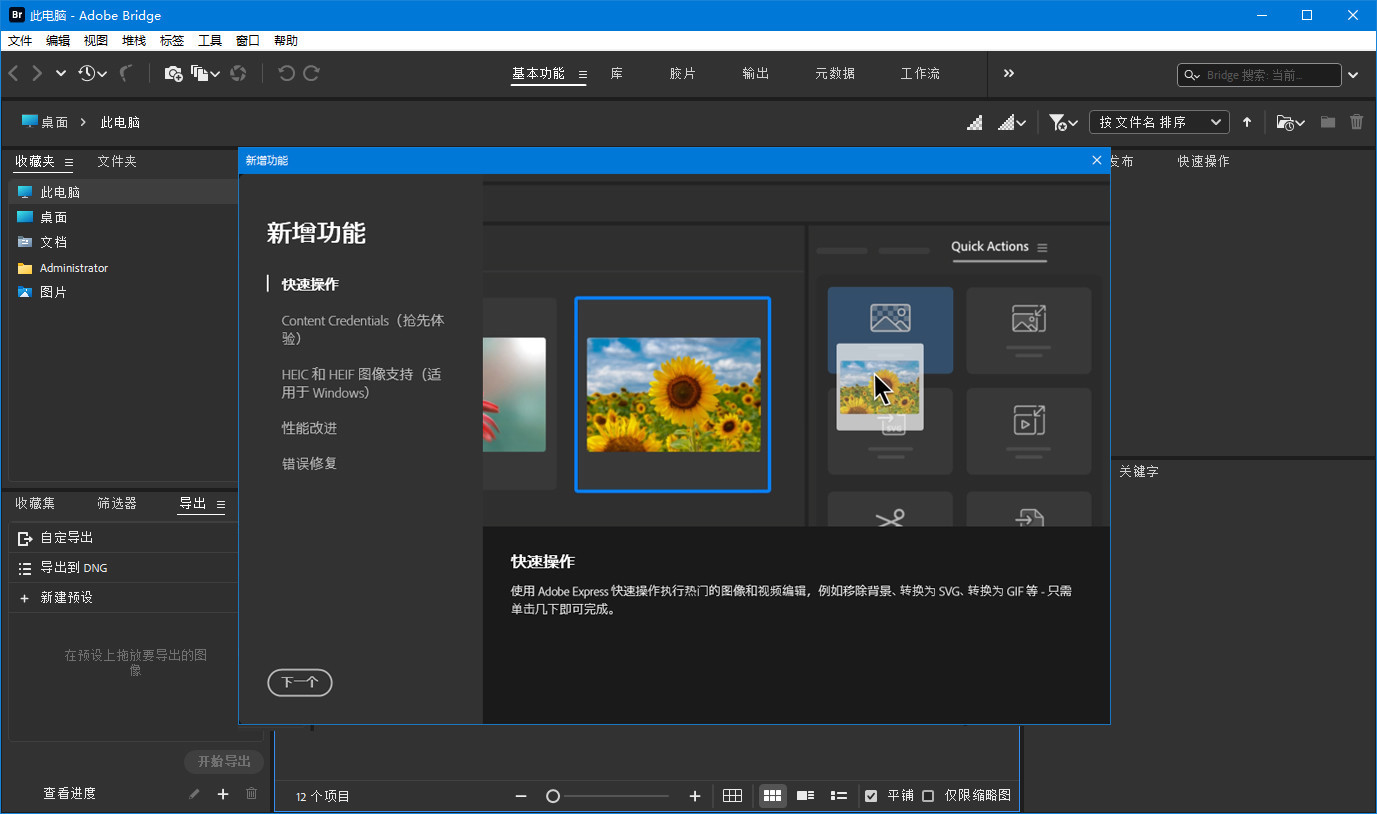Screen dimensions: 1377x814
Task: Open the rating filter dropdown
Action: tap(1061, 122)
